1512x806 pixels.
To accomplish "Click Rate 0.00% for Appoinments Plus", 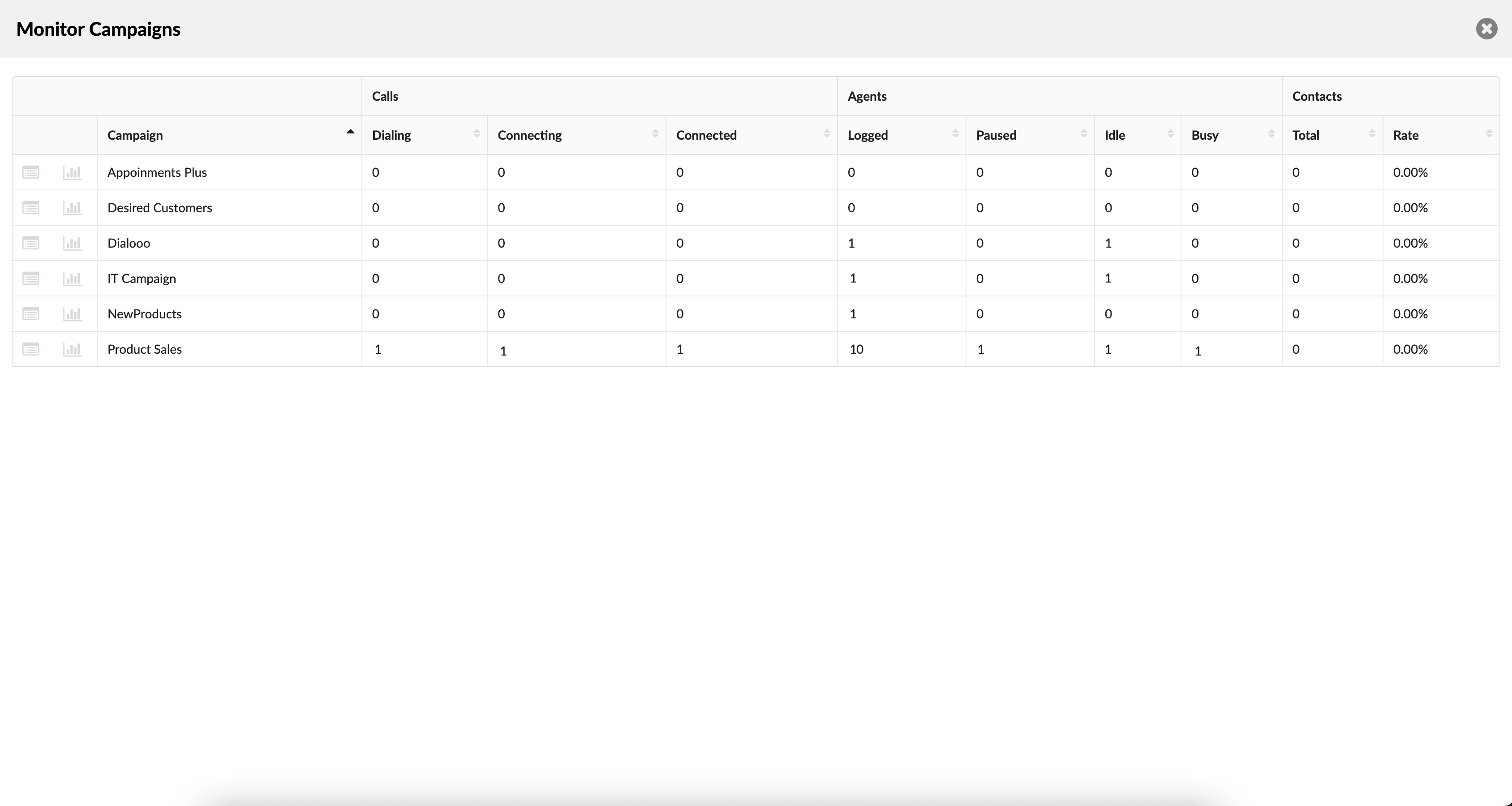I will (x=1410, y=172).
